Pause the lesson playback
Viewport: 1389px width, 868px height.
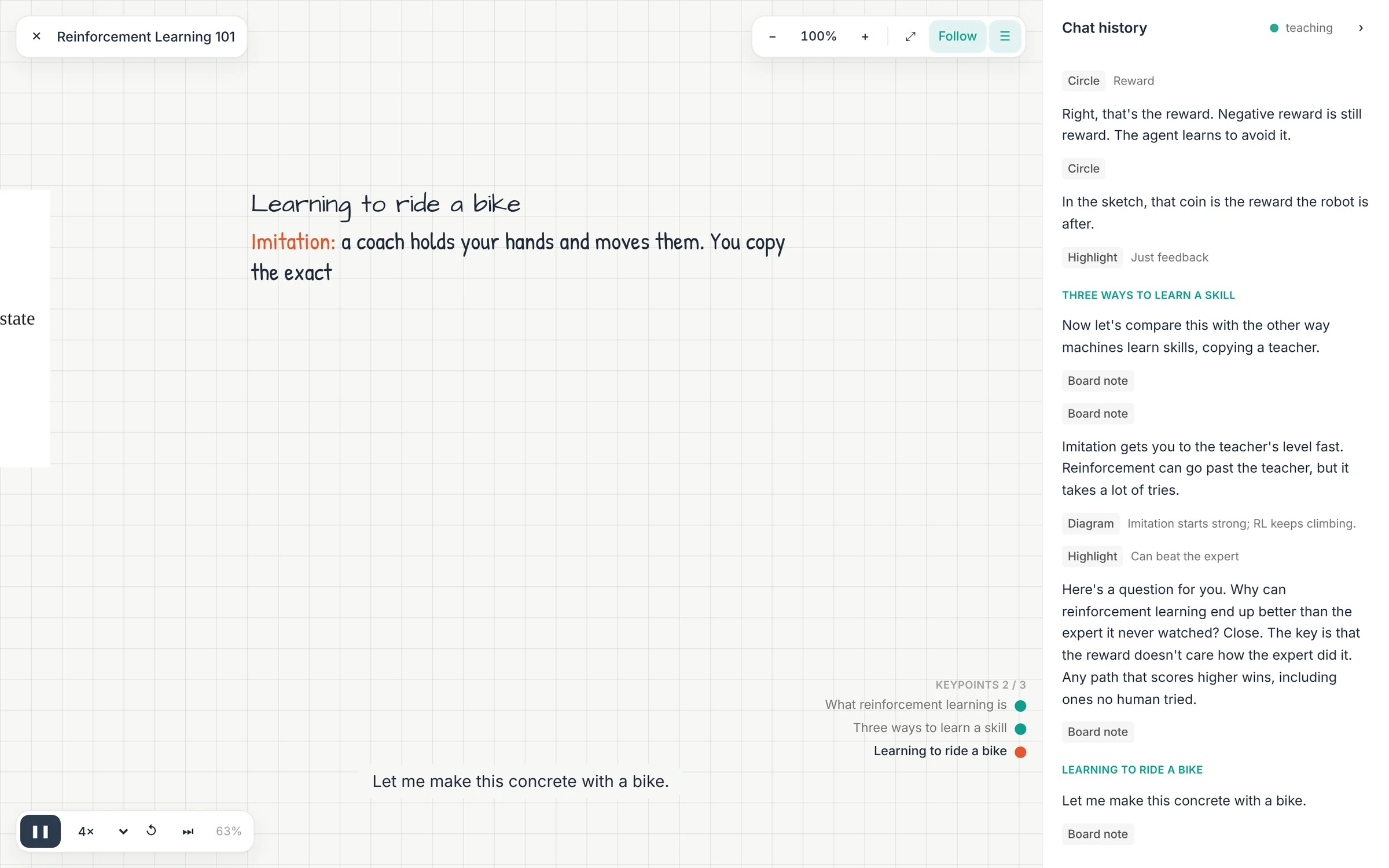(x=41, y=831)
